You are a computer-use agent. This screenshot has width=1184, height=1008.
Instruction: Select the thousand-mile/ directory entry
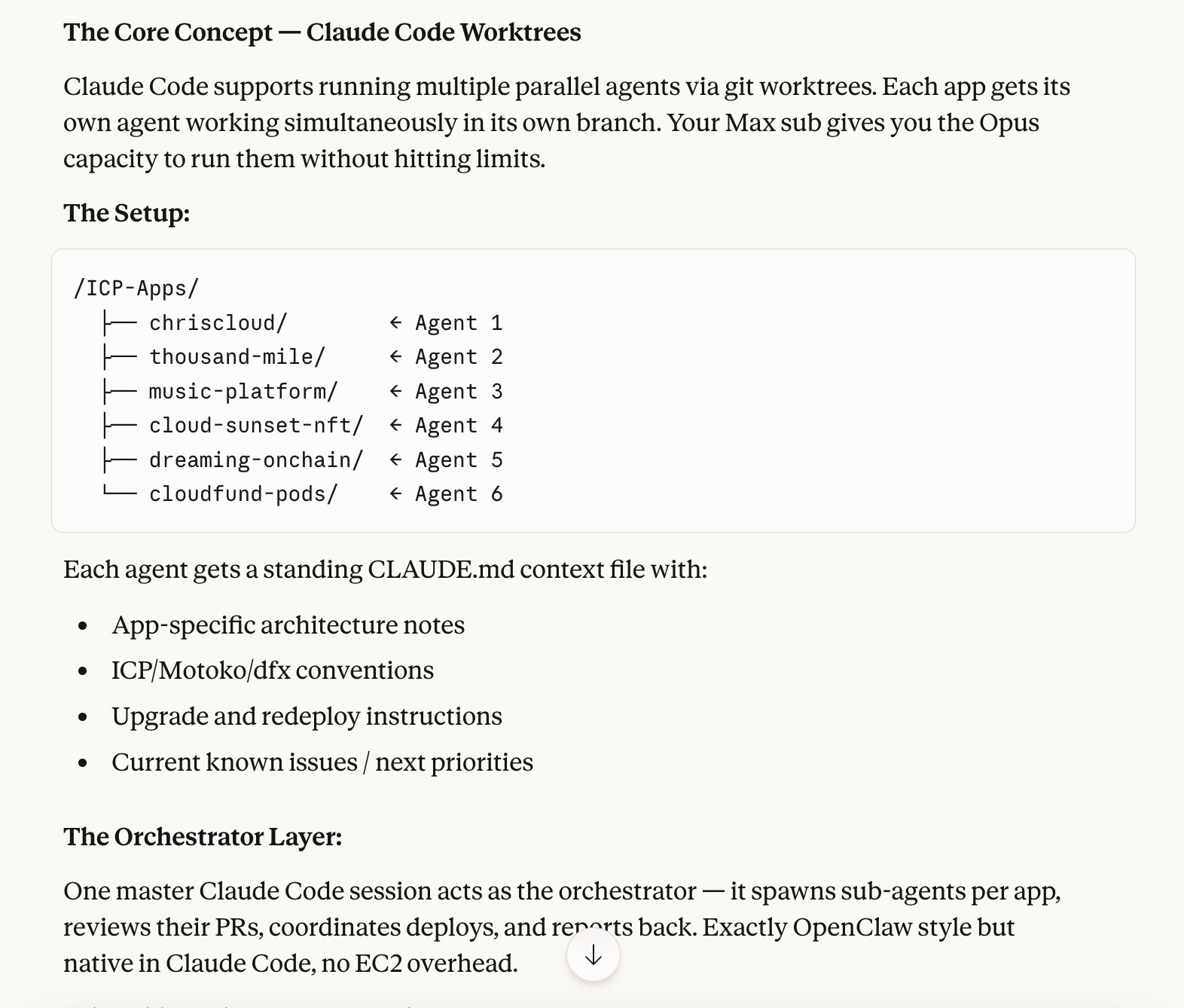236,357
